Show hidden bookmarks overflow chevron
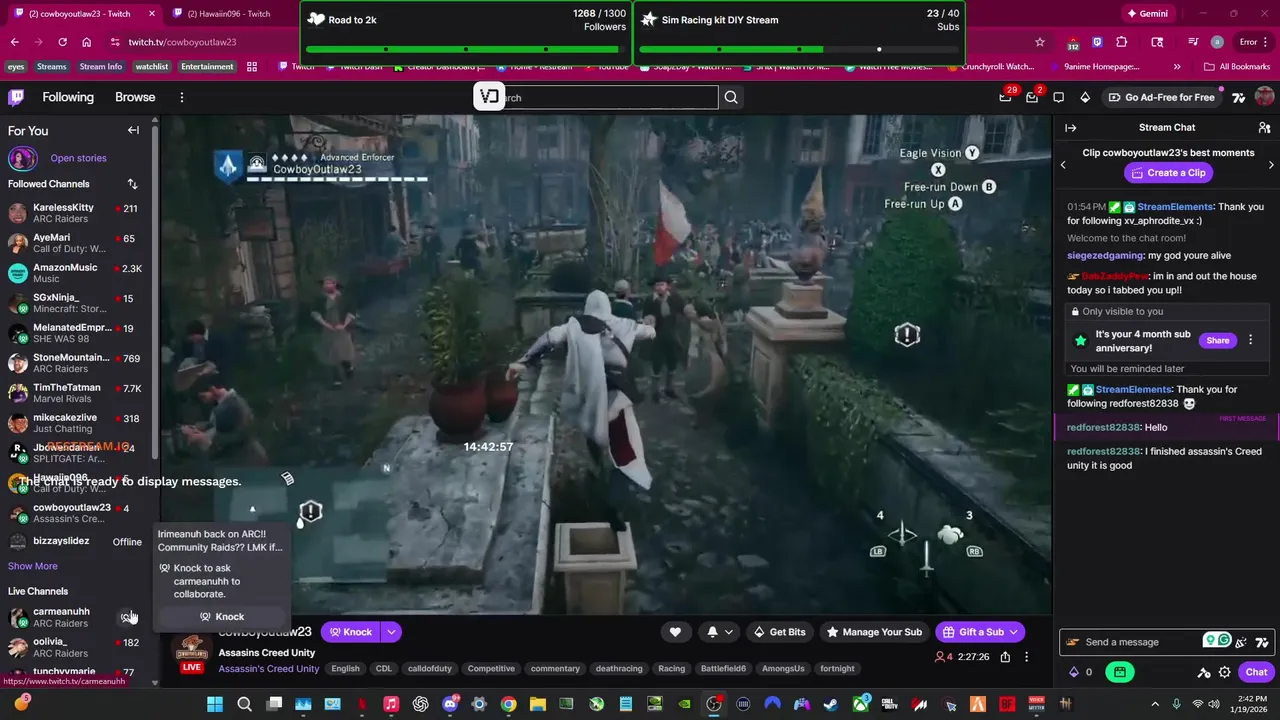The height and width of the screenshot is (720, 1280). click(x=1176, y=67)
